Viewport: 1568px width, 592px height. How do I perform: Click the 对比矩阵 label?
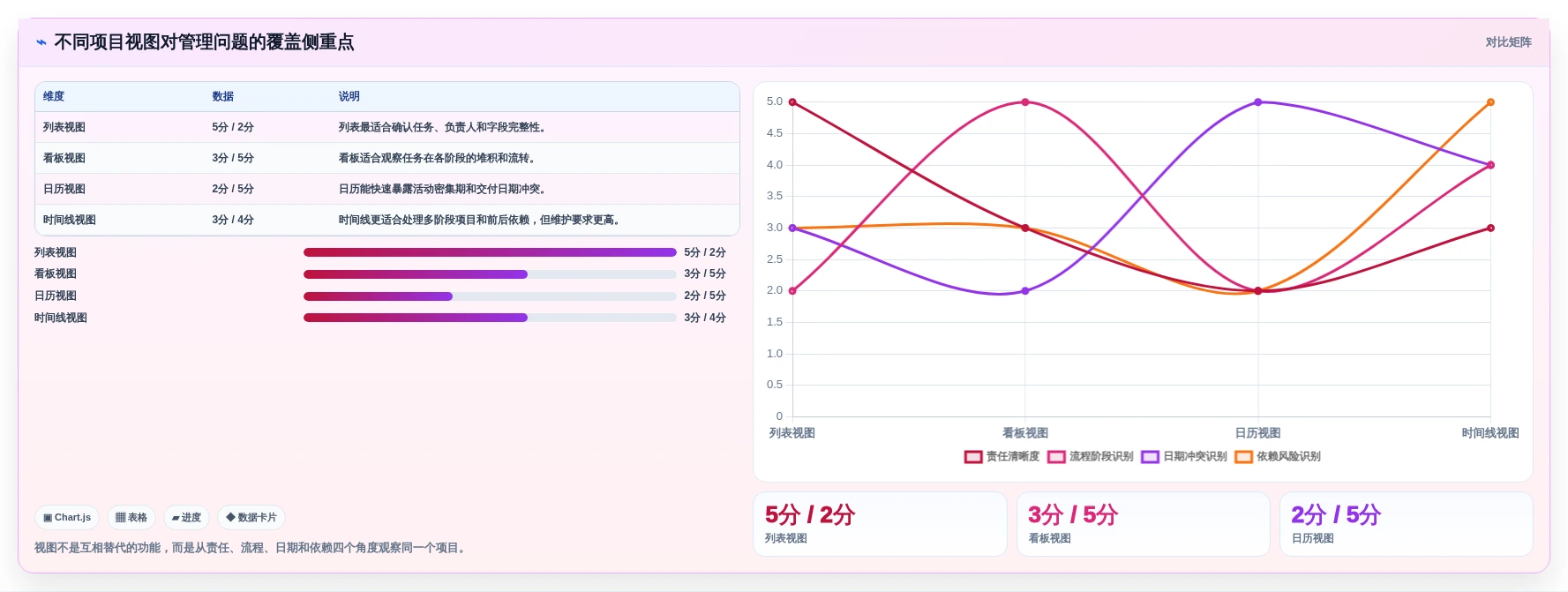point(1508,42)
